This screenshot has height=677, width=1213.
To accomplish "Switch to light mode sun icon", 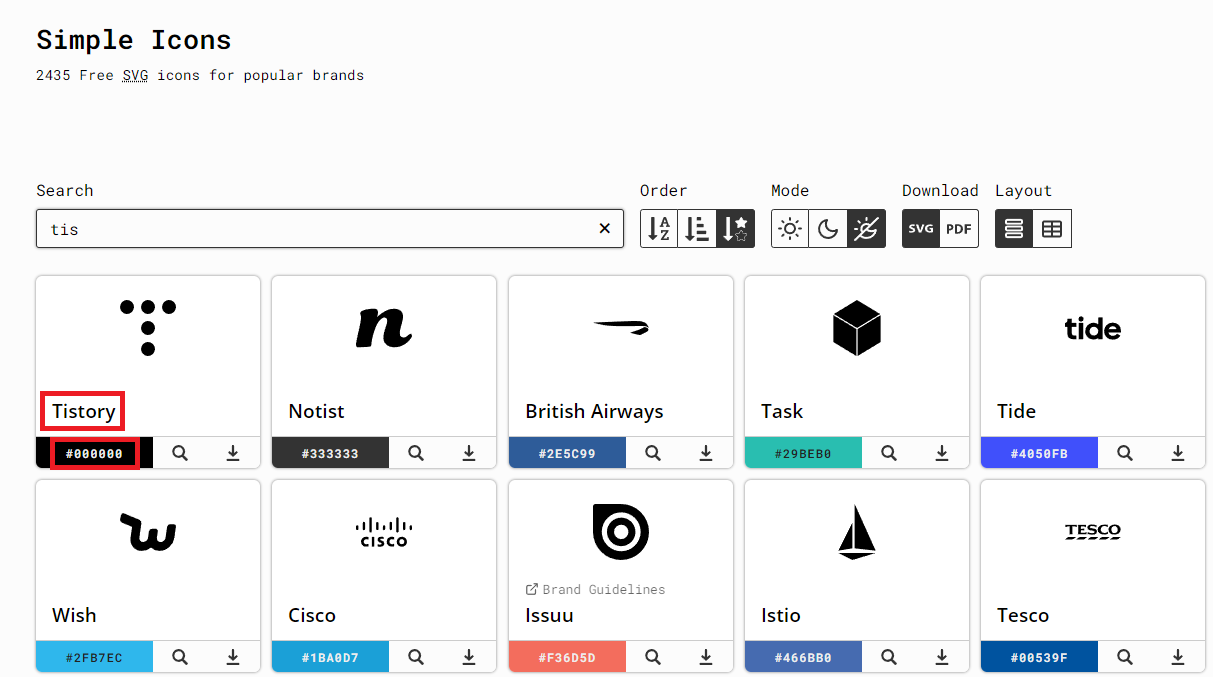I will tap(790, 229).
